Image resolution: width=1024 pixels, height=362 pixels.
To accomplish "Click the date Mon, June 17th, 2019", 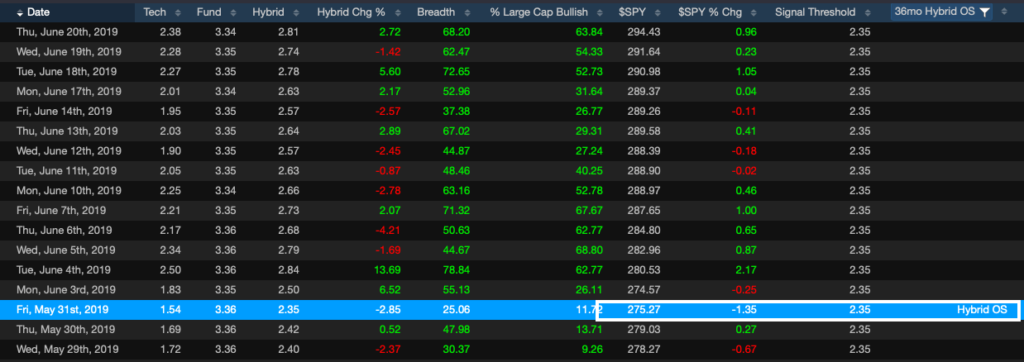I will pyautogui.click(x=69, y=91).
